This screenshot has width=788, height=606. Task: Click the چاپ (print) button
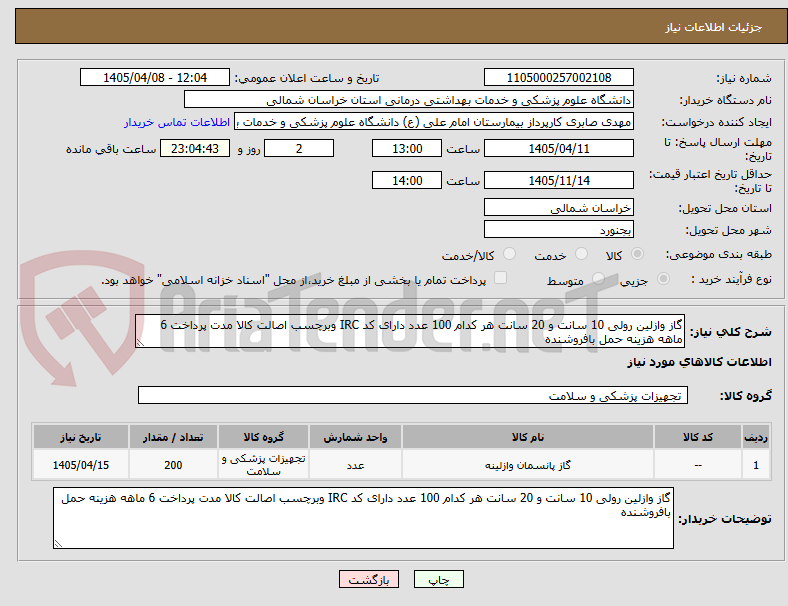point(438,579)
